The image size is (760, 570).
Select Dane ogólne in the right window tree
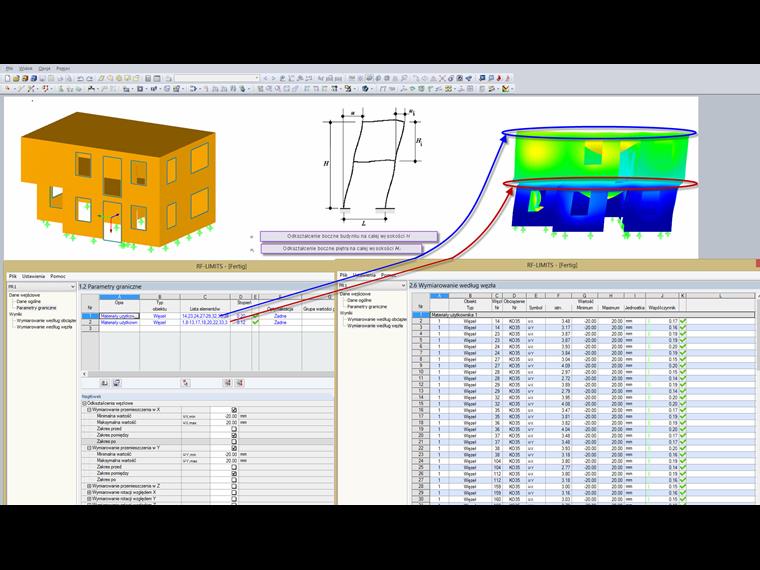coord(359,300)
